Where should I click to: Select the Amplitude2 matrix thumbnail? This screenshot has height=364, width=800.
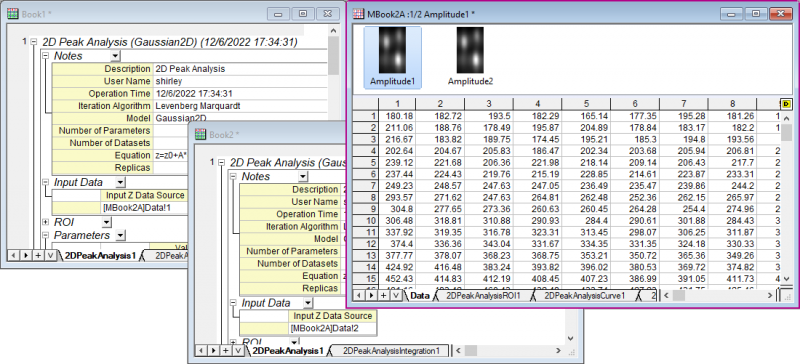470,57
